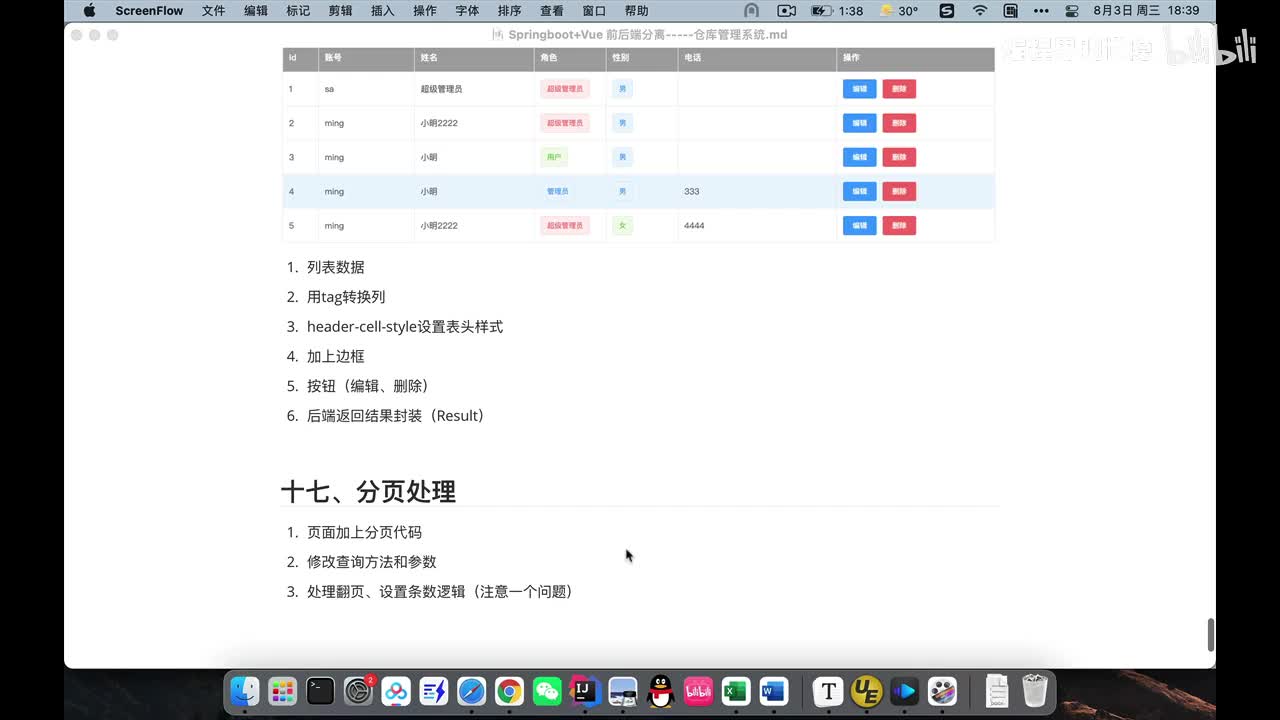
Task: Open the 排序 menu
Action: [509, 11]
